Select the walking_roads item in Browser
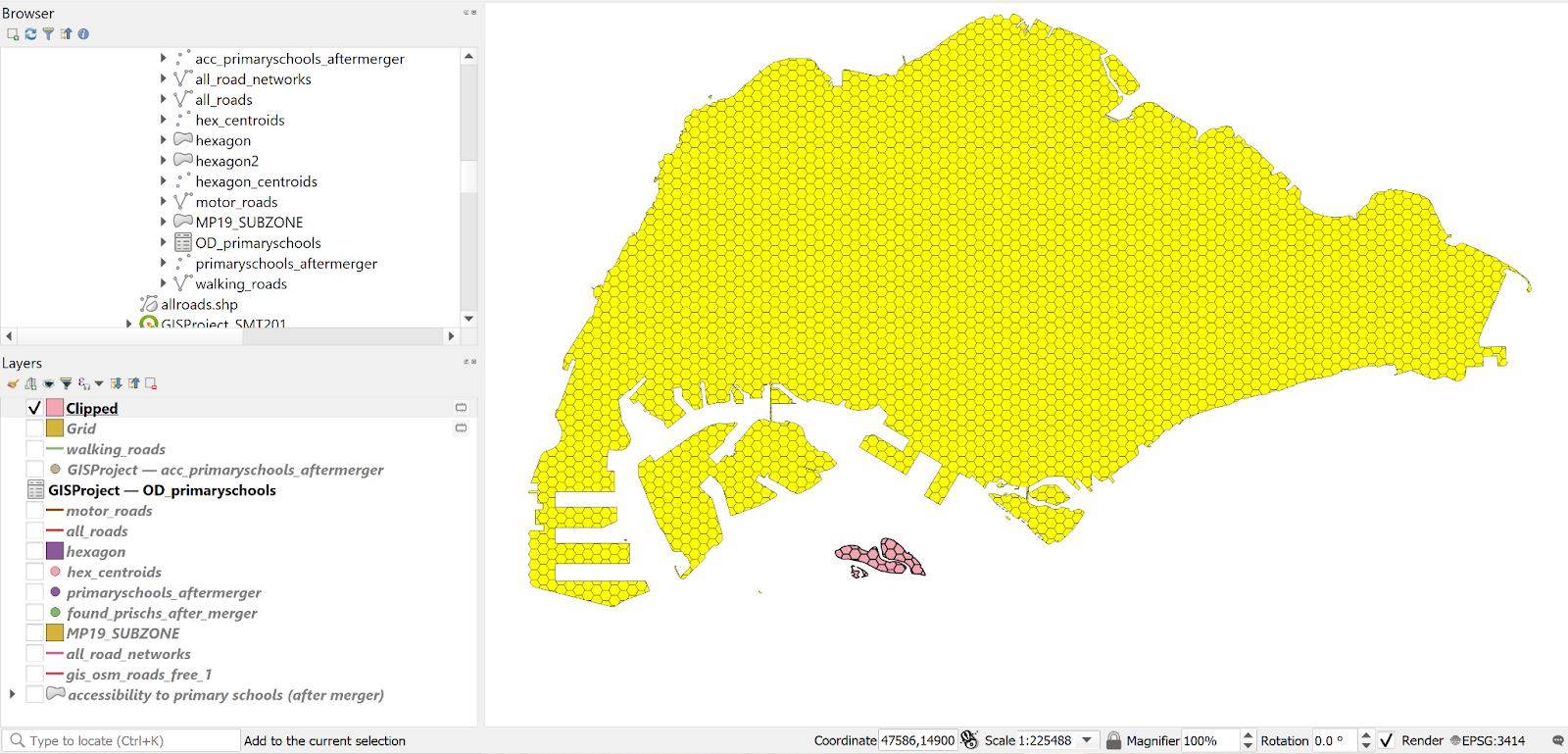The width and height of the screenshot is (1568, 754). [x=240, y=284]
